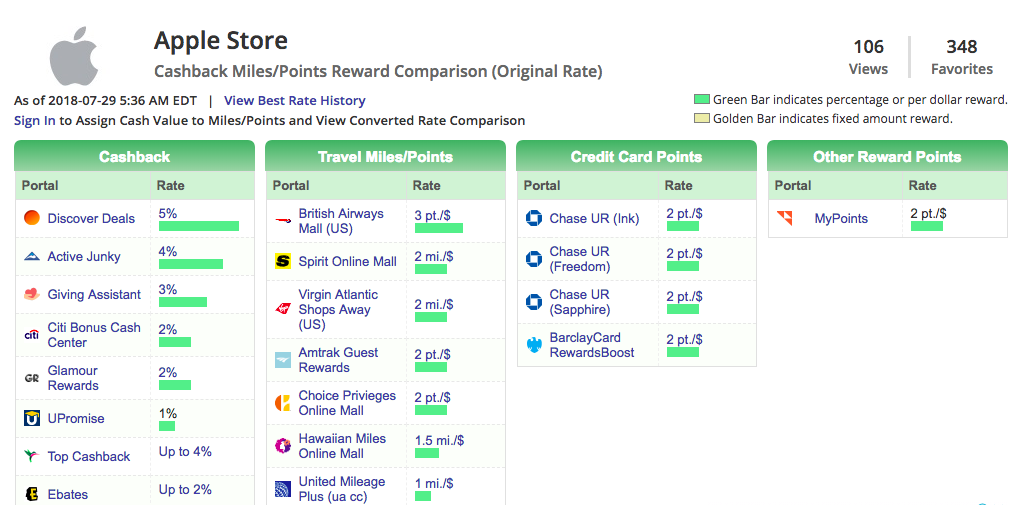1017x505 pixels.
Task: Open the Chase UR (Ink) link
Action: tap(594, 218)
